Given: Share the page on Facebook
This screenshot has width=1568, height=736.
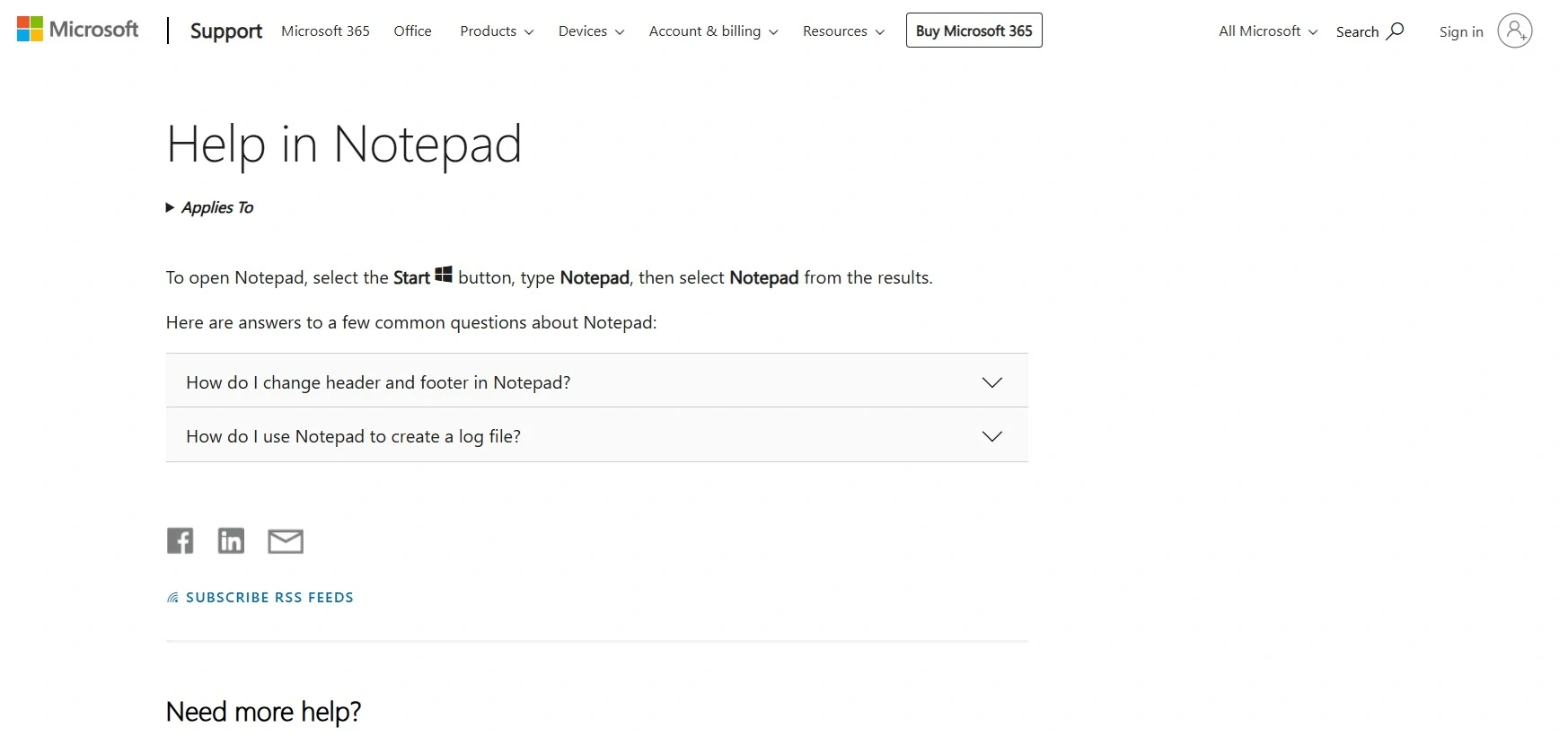Looking at the screenshot, I should tap(180, 540).
